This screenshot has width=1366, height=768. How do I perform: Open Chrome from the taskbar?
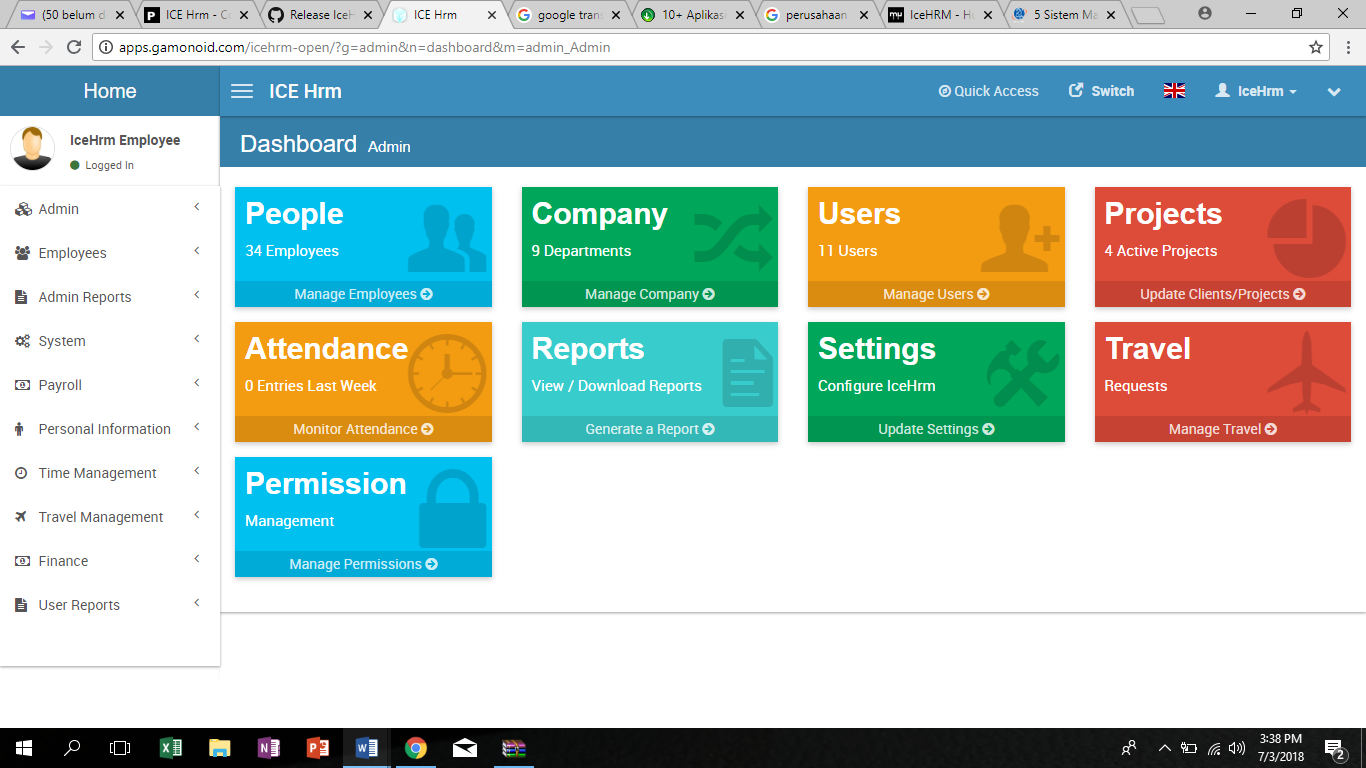pos(416,747)
